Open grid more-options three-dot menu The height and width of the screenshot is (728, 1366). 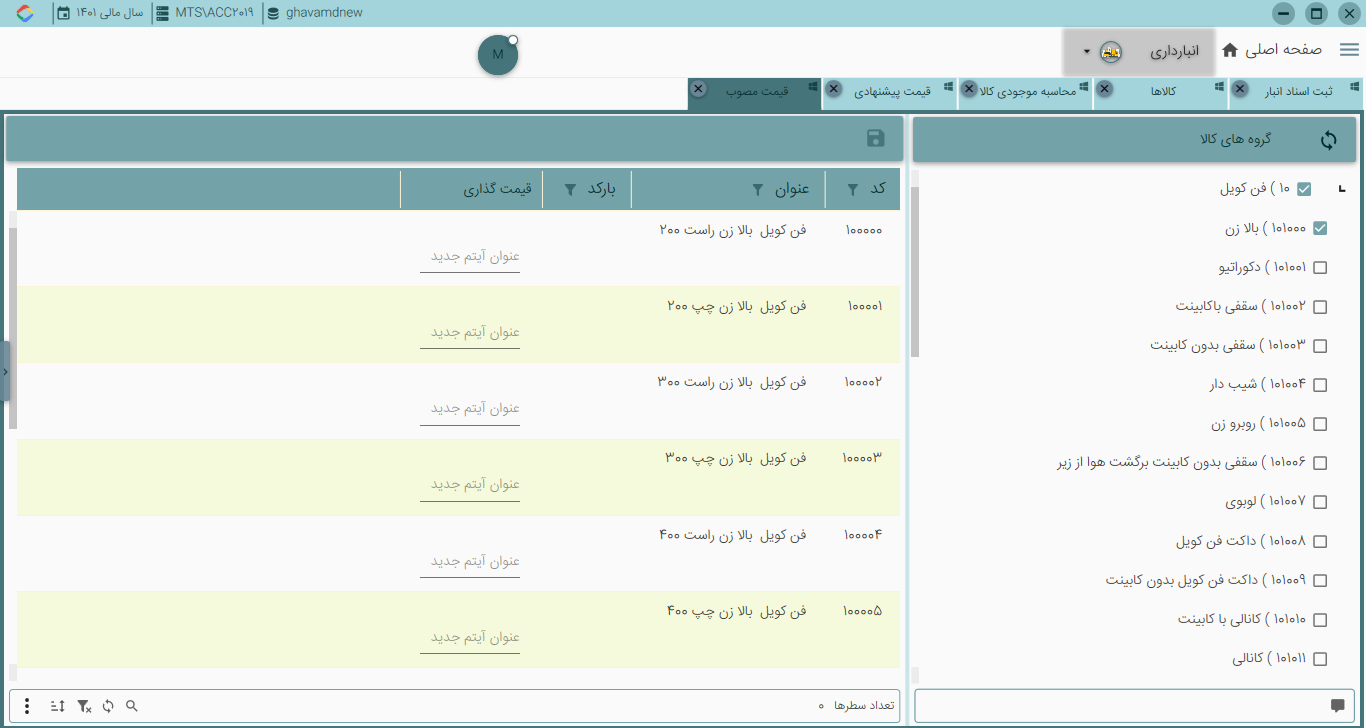point(27,706)
